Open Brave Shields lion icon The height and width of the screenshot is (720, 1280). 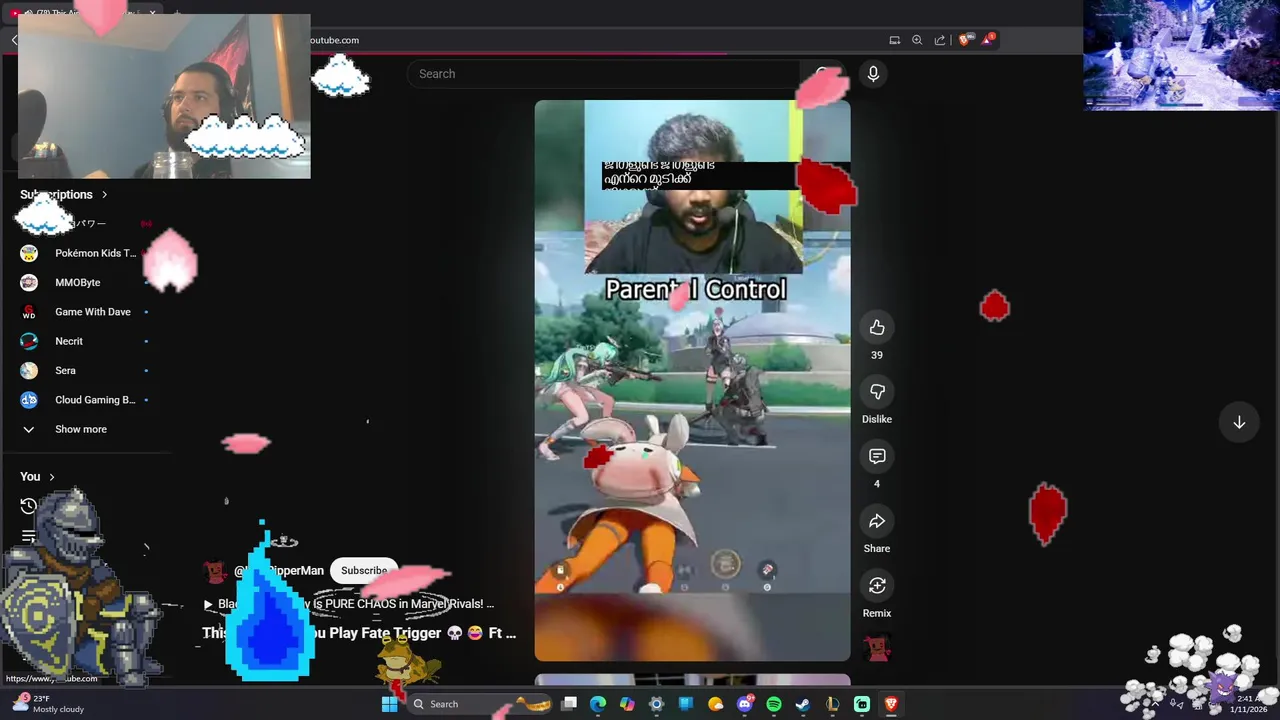(x=965, y=40)
